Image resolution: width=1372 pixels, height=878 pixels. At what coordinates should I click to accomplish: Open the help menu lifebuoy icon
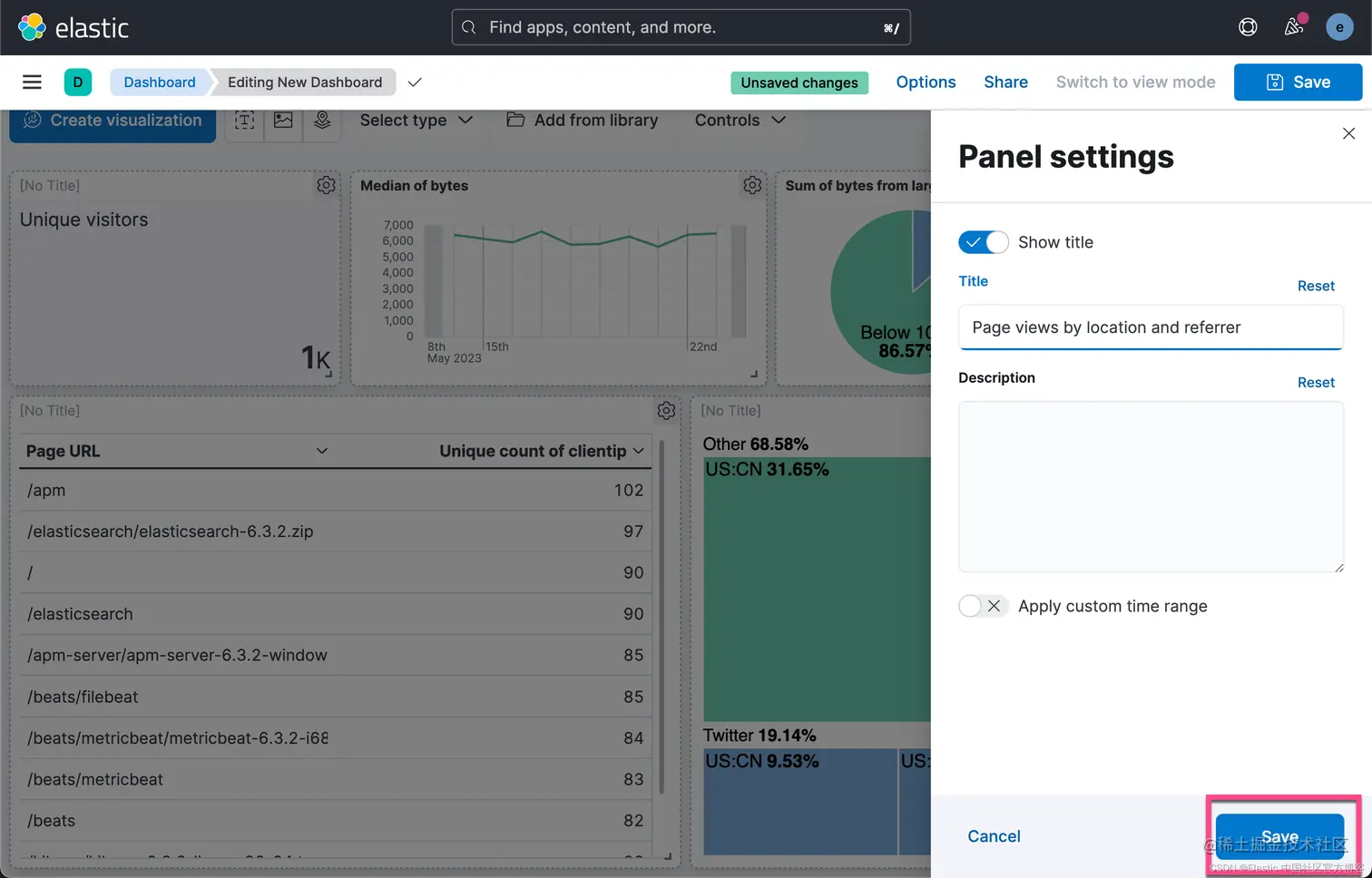1248,27
